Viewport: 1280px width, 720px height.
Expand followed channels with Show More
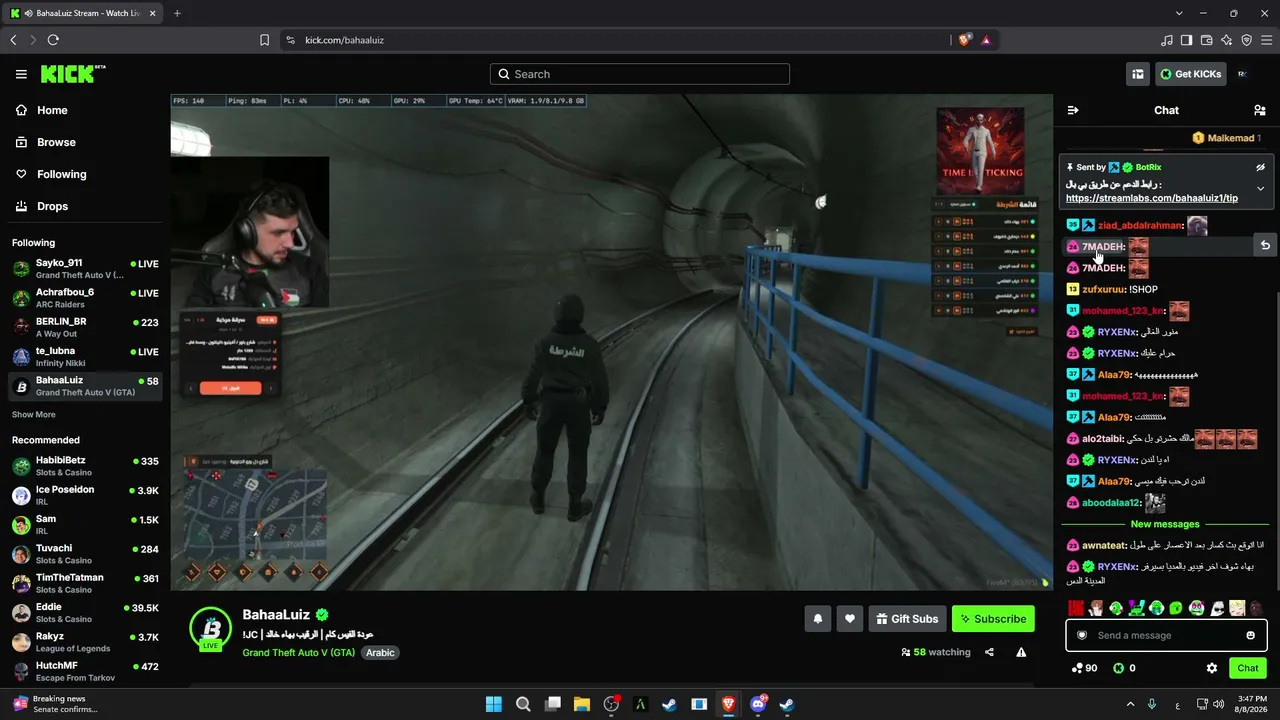[34, 414]
